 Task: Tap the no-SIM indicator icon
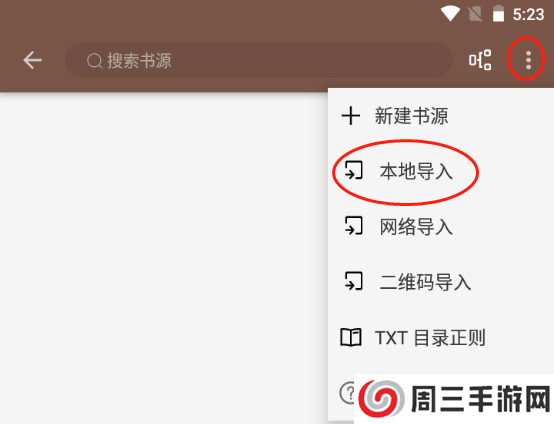(475, 14)
